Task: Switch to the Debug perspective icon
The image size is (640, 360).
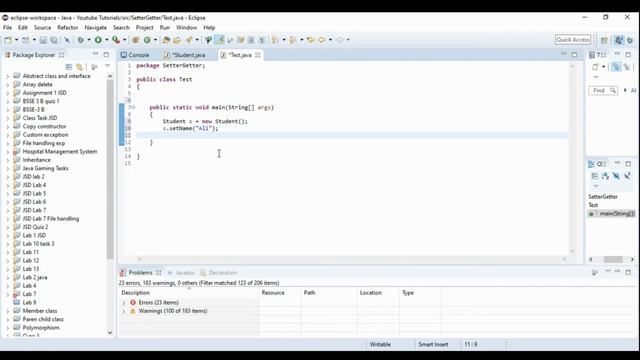Action: [x=630, y=40]
